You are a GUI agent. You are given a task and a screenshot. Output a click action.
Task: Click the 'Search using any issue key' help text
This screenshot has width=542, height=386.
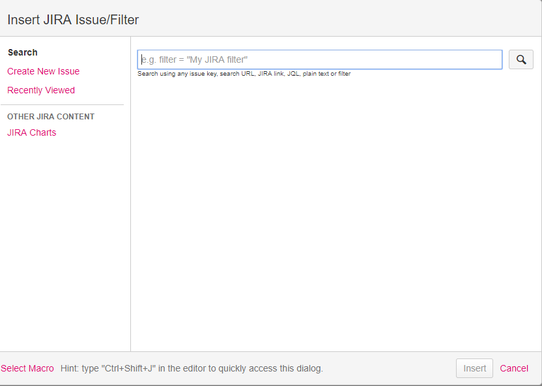coord(244,74)
